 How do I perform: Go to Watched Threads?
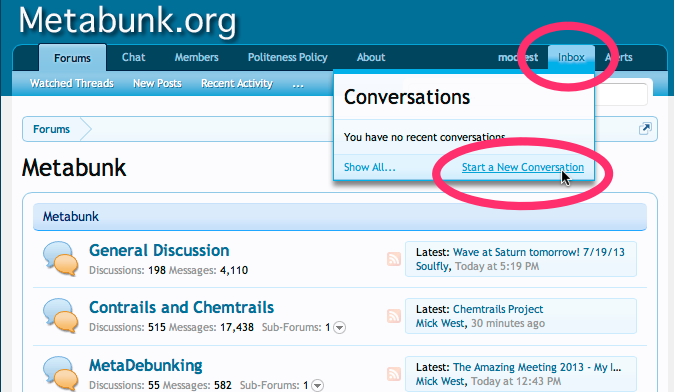tap(72, 83)
